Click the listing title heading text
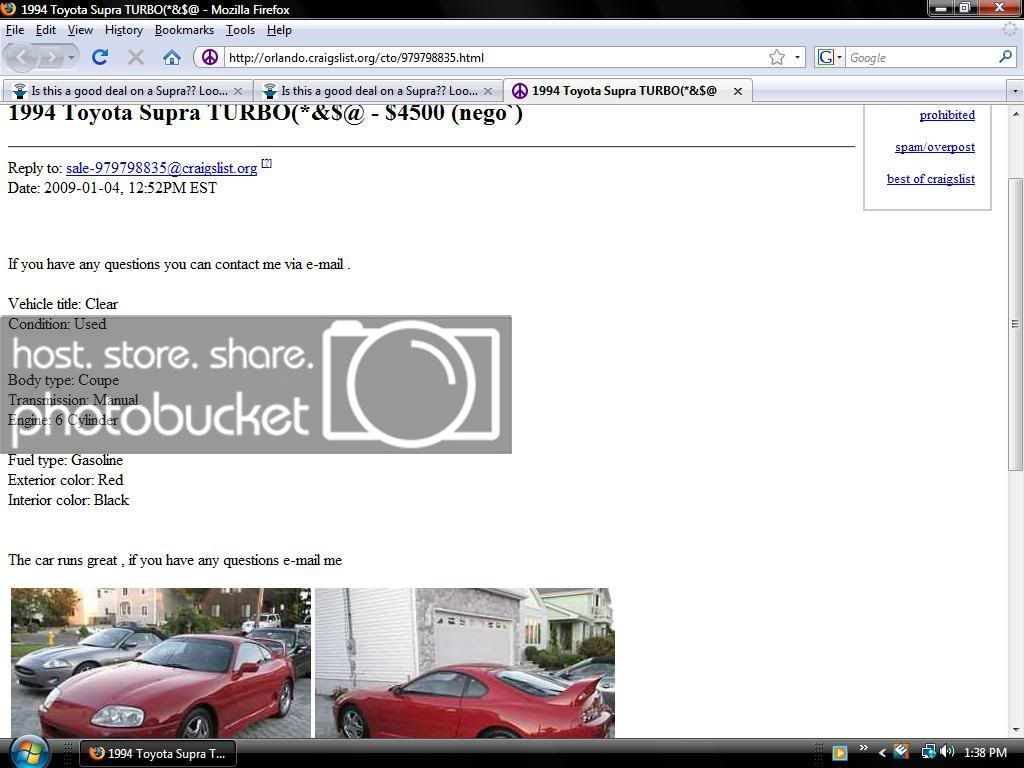The image size is (1024, 768). point(265,113)
